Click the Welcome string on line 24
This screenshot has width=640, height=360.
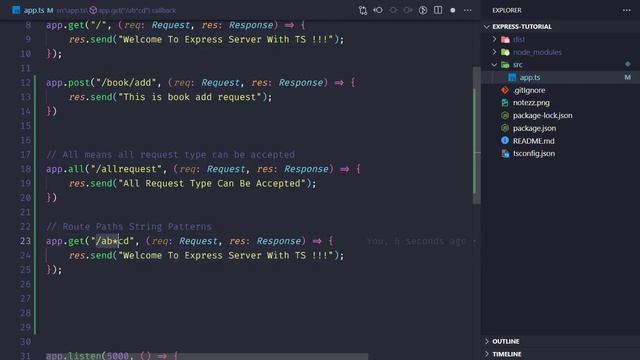[225, 256]
